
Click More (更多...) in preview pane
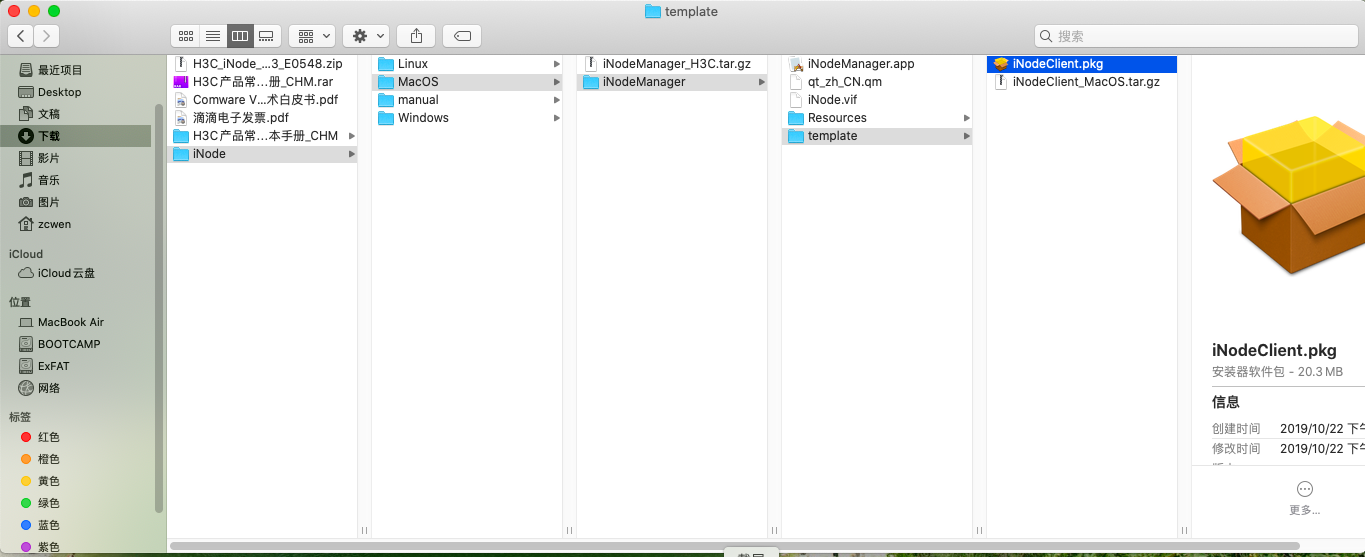pyautogui.click(x=1304, y=498)
